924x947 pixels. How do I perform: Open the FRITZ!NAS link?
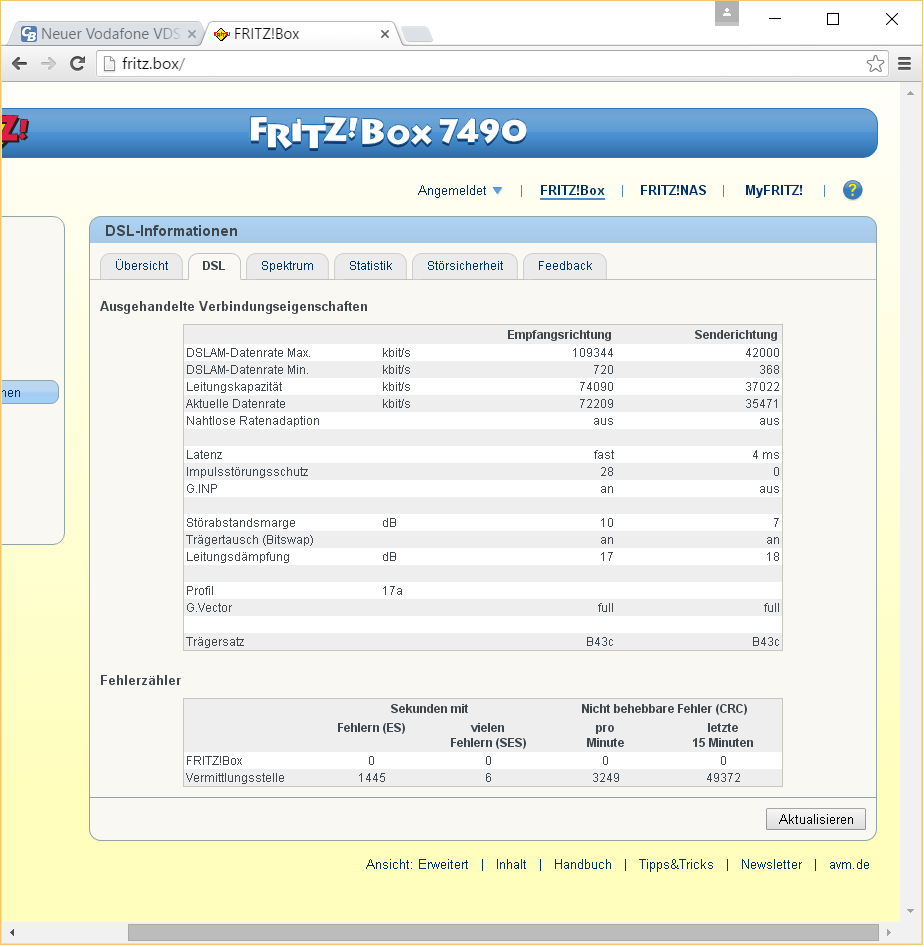point(673,191)
